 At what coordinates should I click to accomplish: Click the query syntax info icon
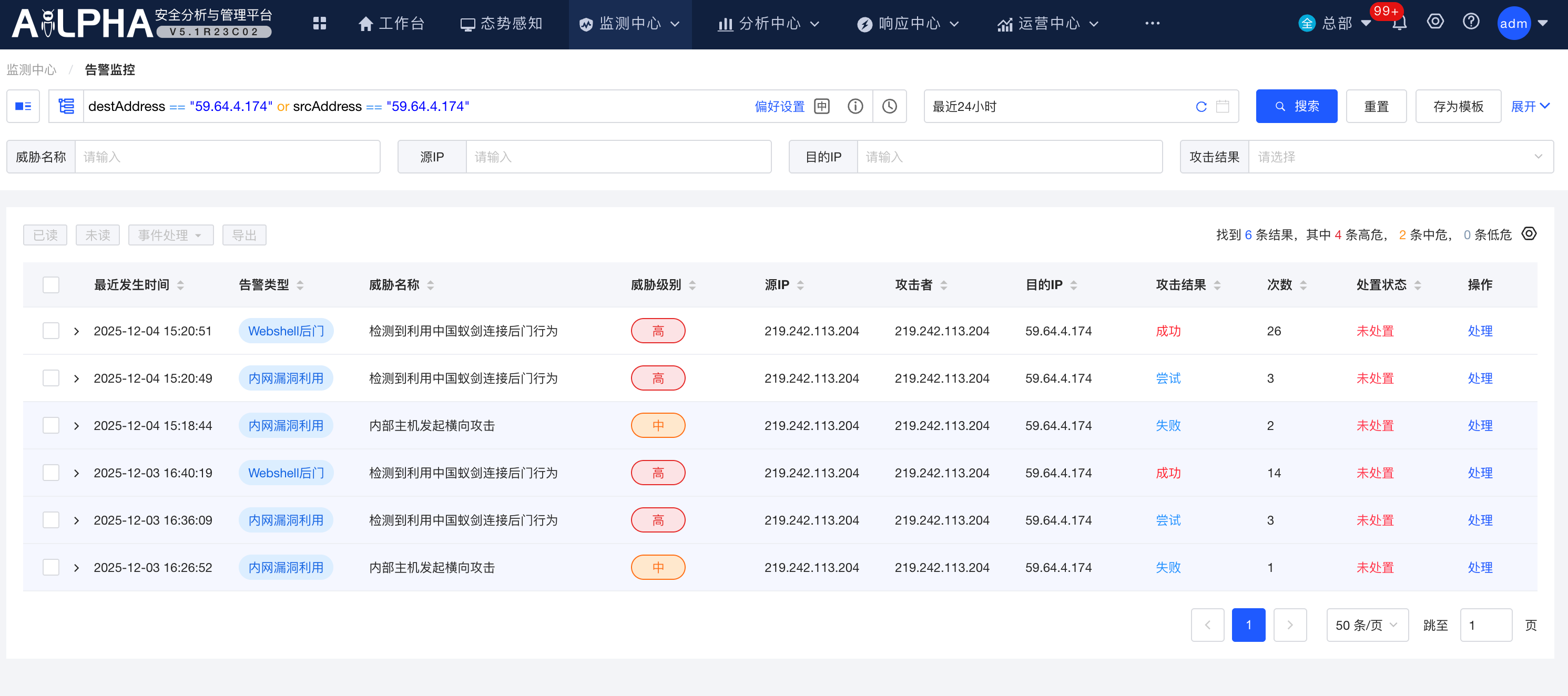(855, 106)
